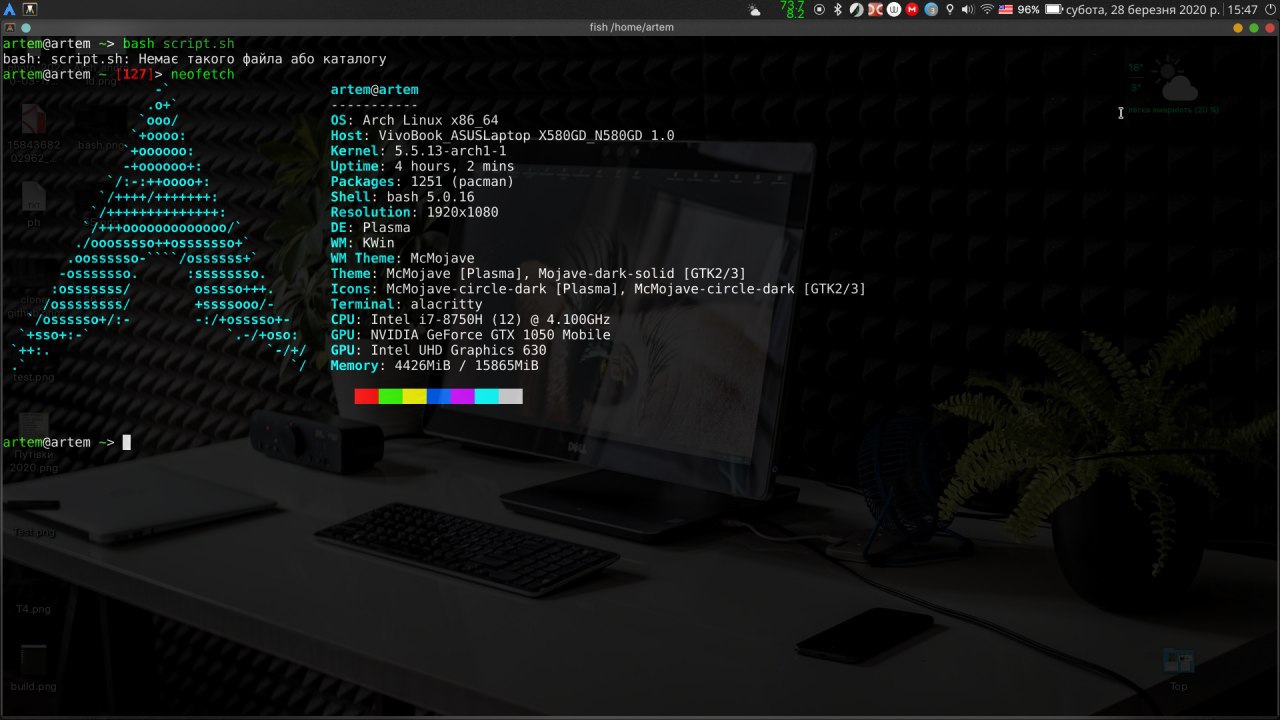1280x720 pixels.
Task: Click the magenta color block in neofetch
Action: click(x=462, y=397)
